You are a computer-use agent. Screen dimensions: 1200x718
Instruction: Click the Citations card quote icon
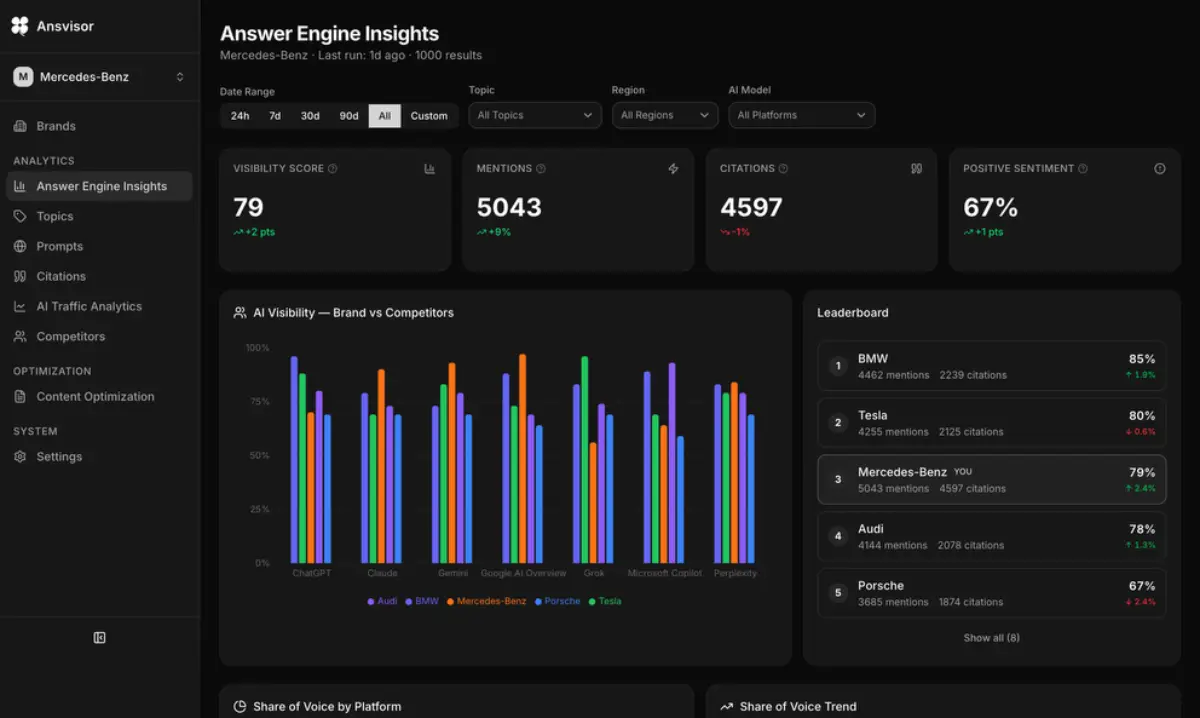click(x=917, y=169)
